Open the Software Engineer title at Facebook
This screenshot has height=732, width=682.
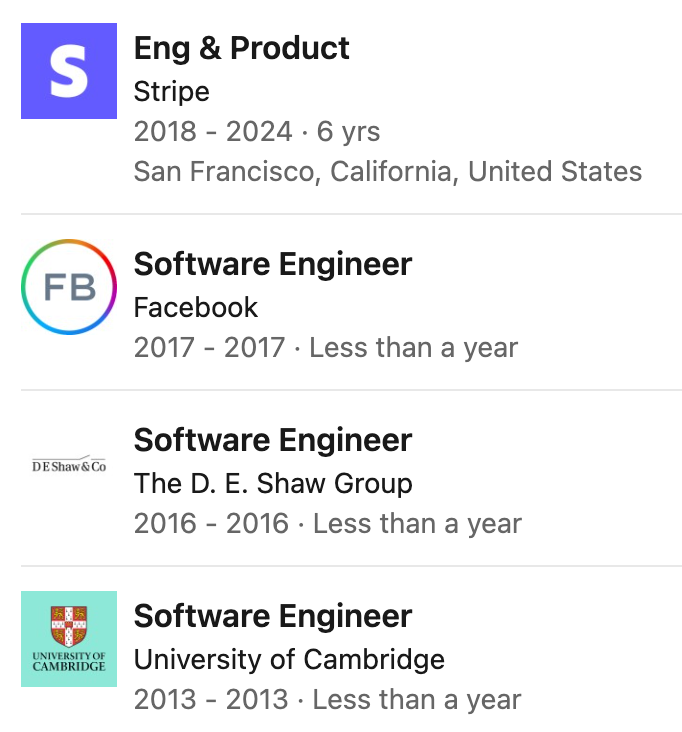pos(273,265)
